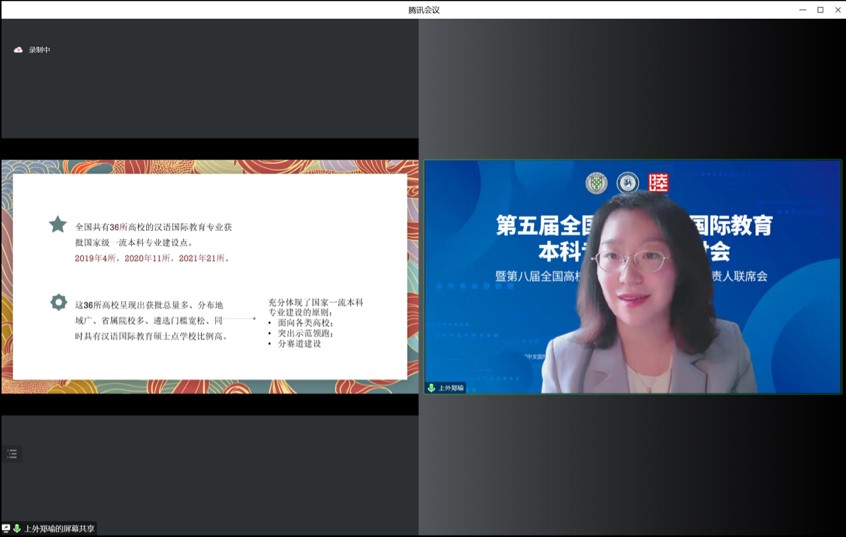Close the 腾讯会议 window
The height and width of the screenshot is (537, 846).
(837, 10)
